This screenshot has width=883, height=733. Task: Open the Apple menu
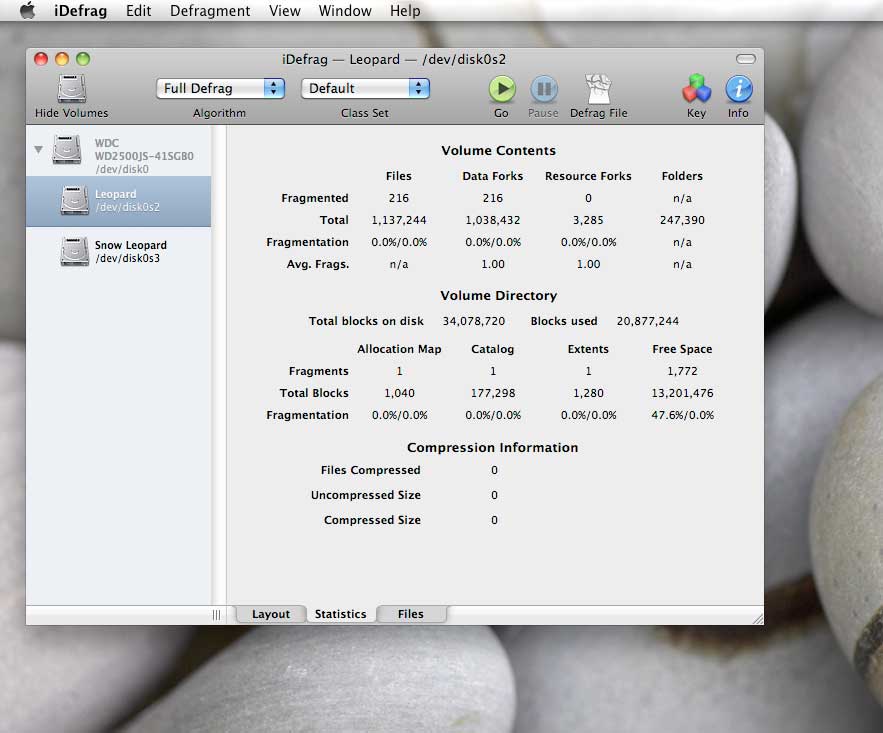(x=27, y=11)
